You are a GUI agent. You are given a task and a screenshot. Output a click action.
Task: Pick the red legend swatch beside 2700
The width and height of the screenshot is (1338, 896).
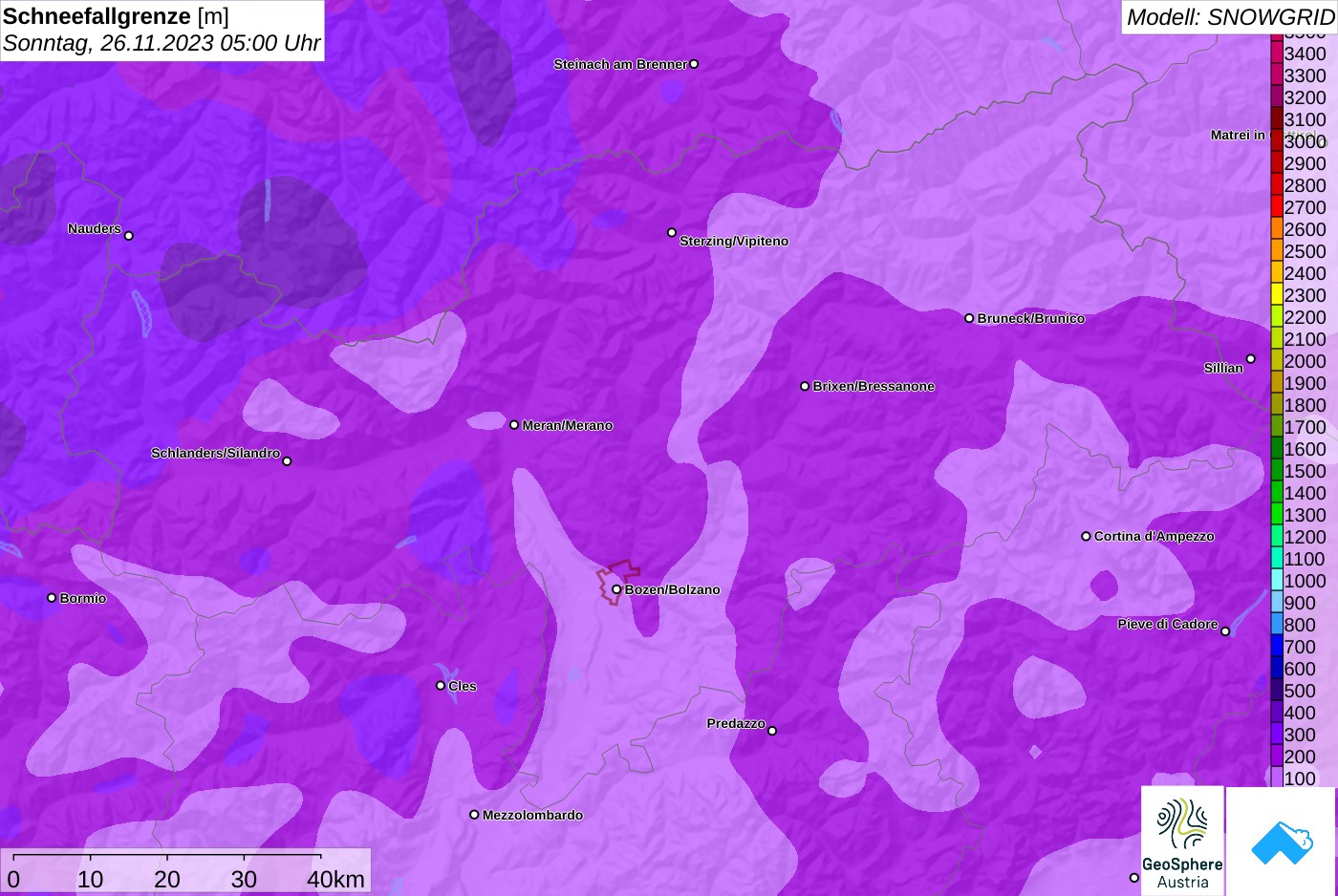[x=1276, y=206]
